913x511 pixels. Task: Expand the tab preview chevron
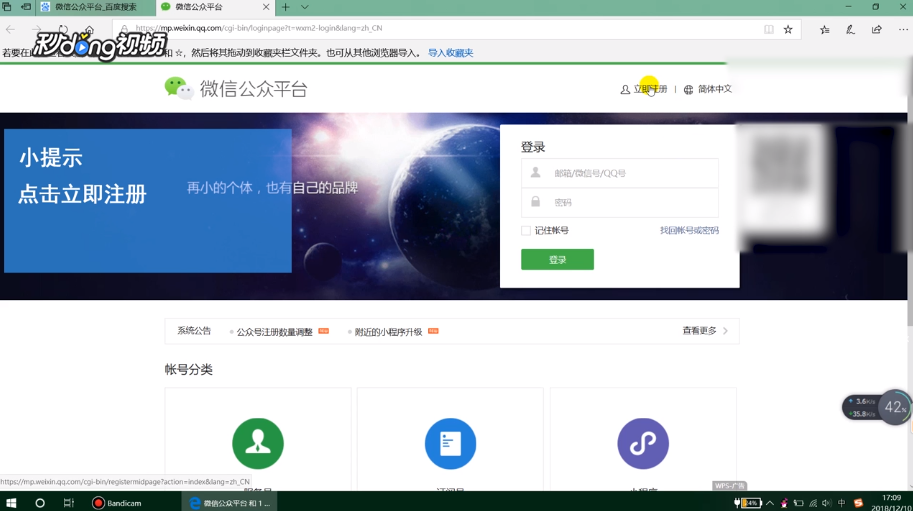tap(305, 7)
